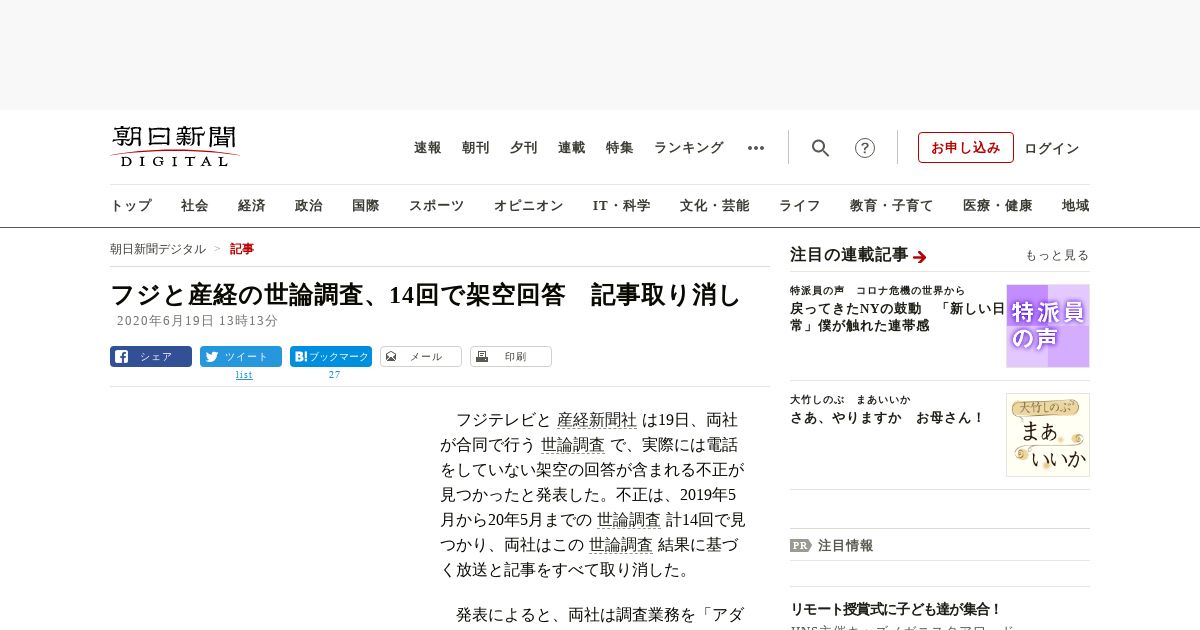
Task: Click the 記事 breadcrumb link
Action: pyautogui.click(x=242, y=249)
